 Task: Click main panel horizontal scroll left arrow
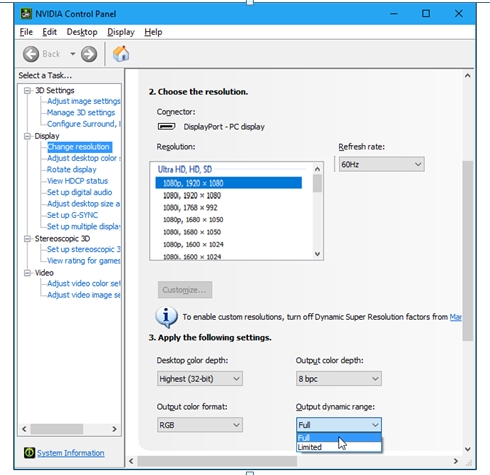coord(131,461)
